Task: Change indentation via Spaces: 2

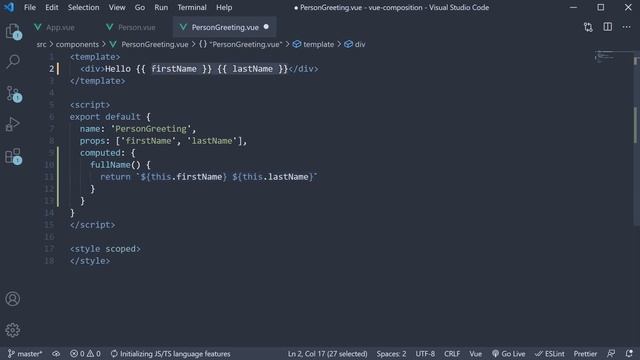Action: tap(391, 354)
